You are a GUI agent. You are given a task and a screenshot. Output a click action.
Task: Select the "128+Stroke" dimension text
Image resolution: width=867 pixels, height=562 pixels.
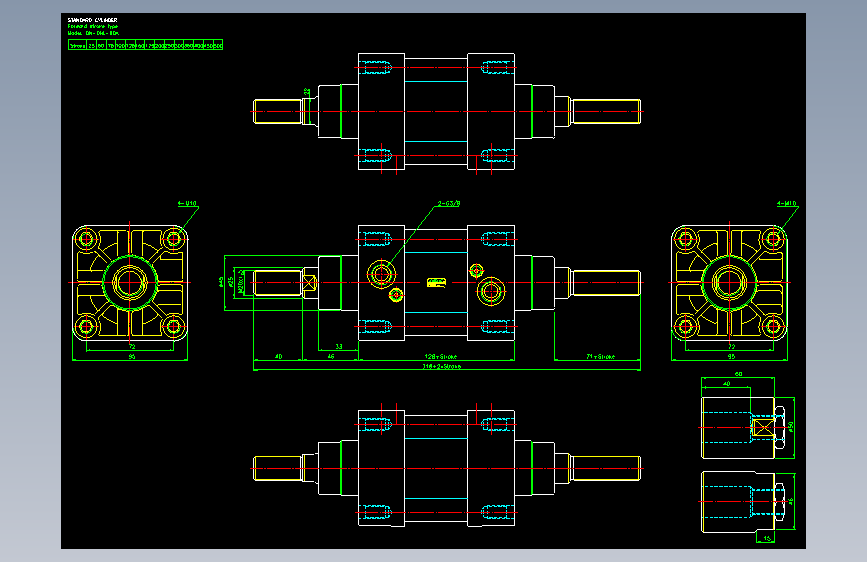[441, 357]
